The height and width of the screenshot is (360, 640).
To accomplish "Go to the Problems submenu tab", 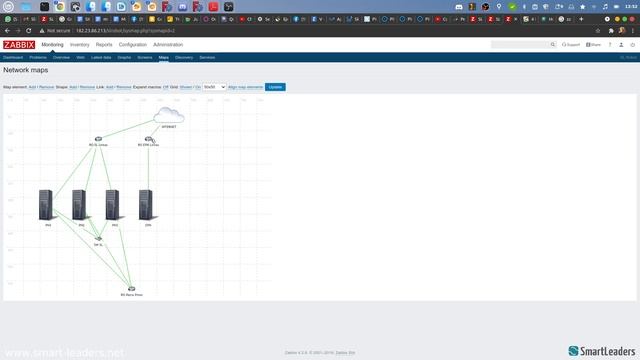I will tap(38, 58).
